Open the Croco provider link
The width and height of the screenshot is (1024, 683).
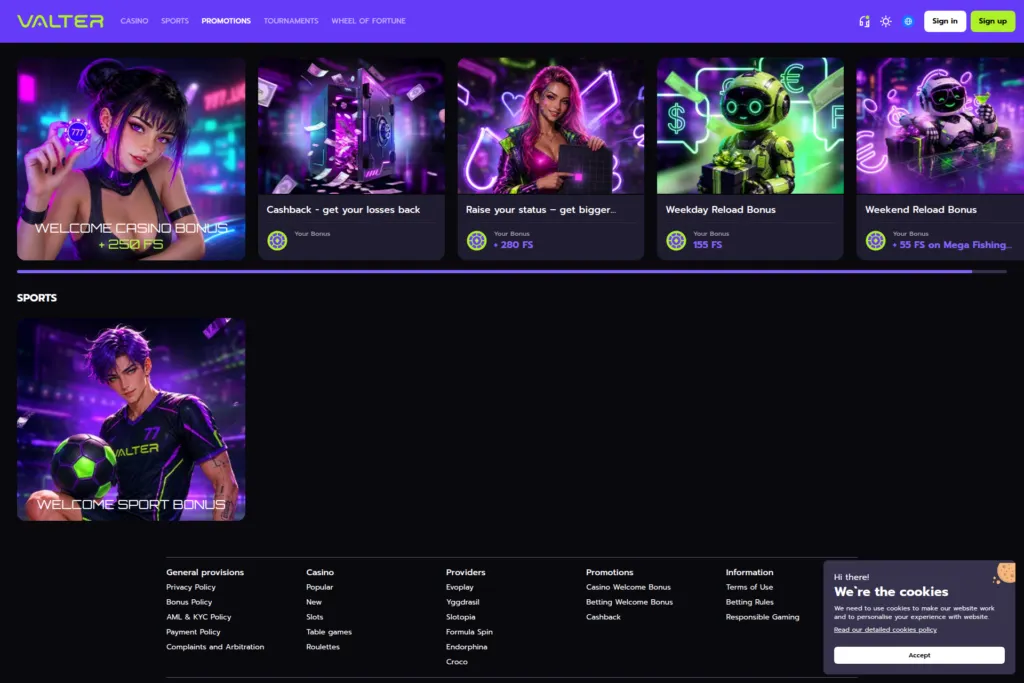click(x=456, y=662)
